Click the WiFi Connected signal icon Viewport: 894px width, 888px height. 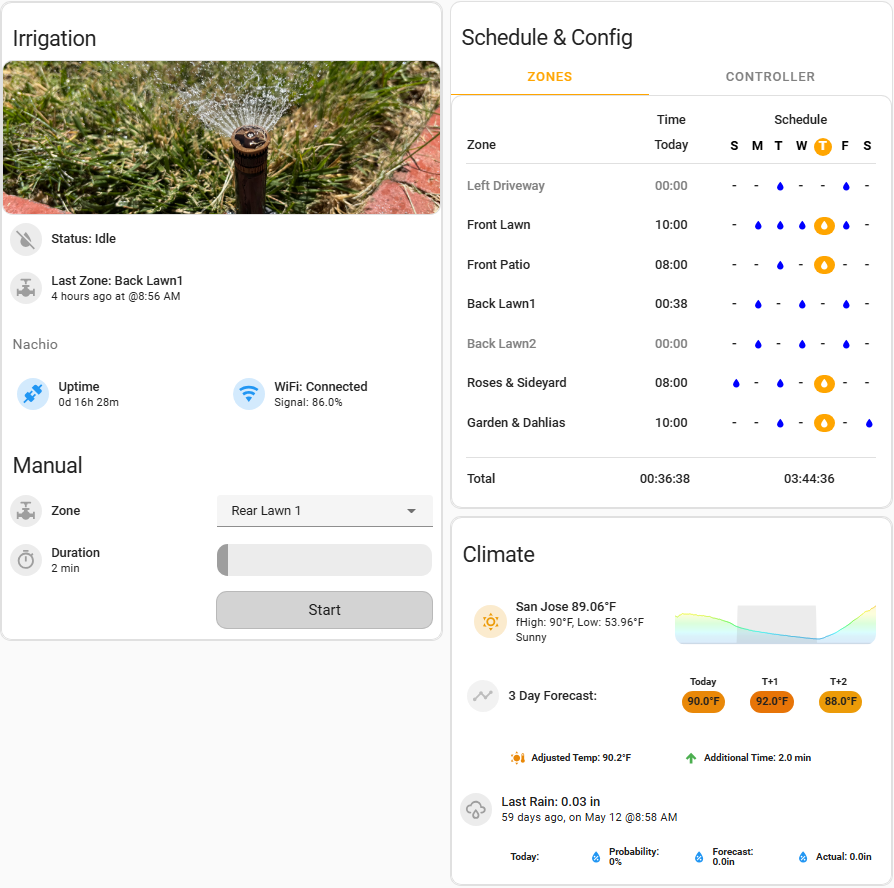tap(249, 394)
